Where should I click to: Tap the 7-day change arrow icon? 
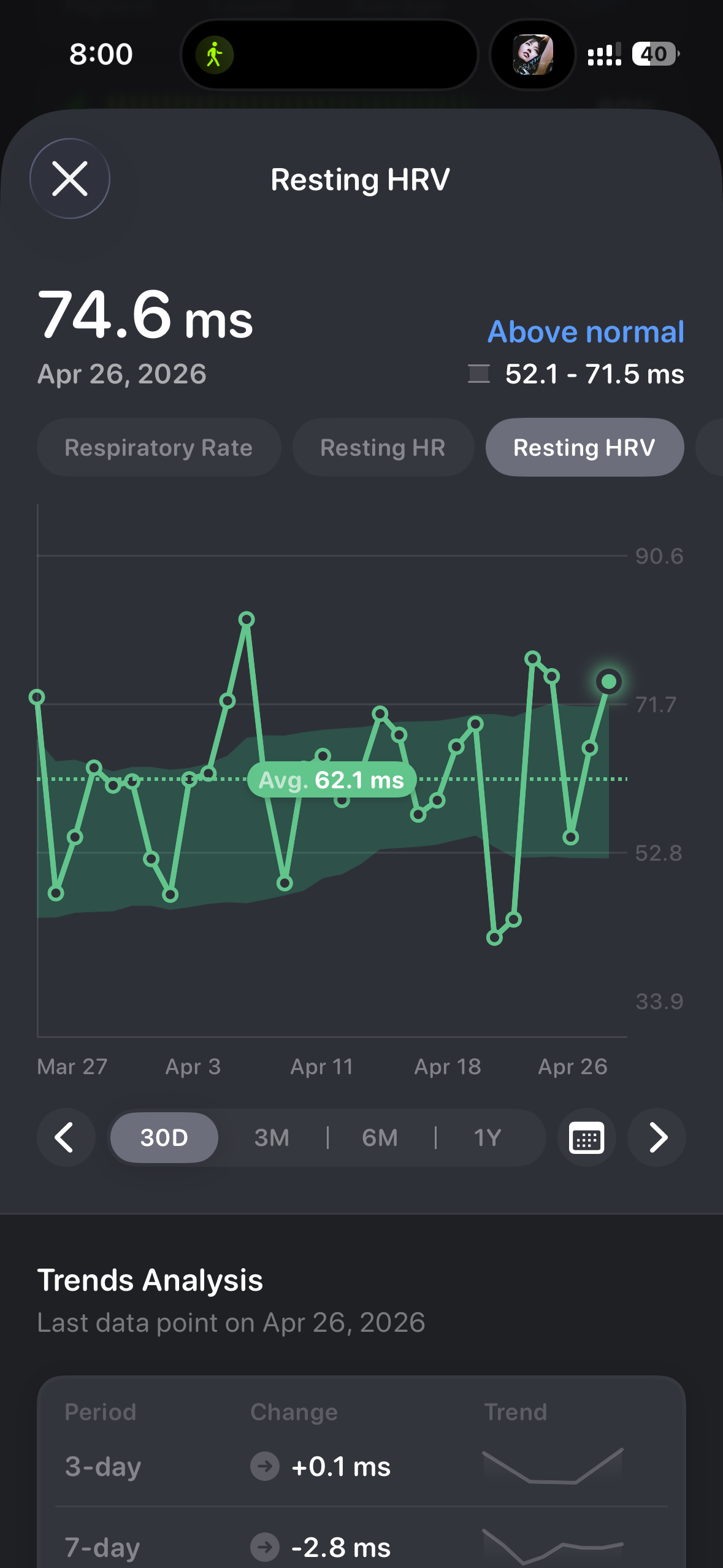click(265, 1548)
